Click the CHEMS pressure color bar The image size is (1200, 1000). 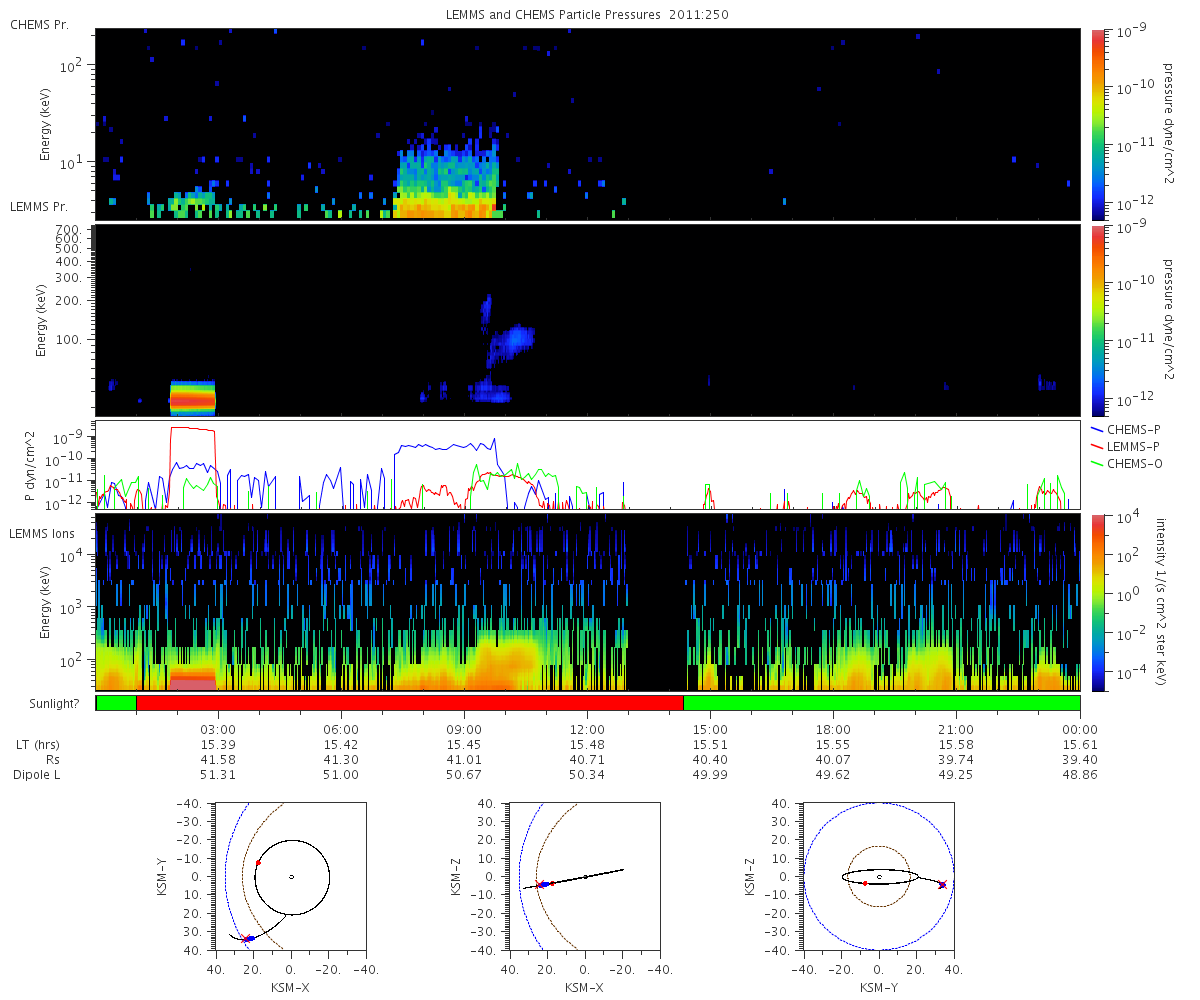(x=1097, y=124)
